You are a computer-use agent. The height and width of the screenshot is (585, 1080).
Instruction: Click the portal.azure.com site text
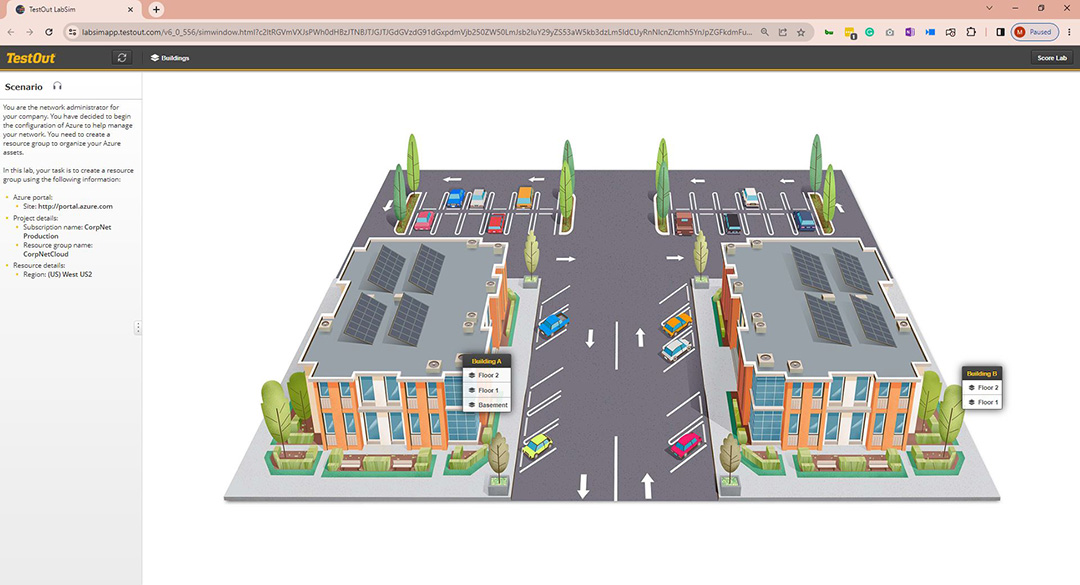[x=75, y=206]
